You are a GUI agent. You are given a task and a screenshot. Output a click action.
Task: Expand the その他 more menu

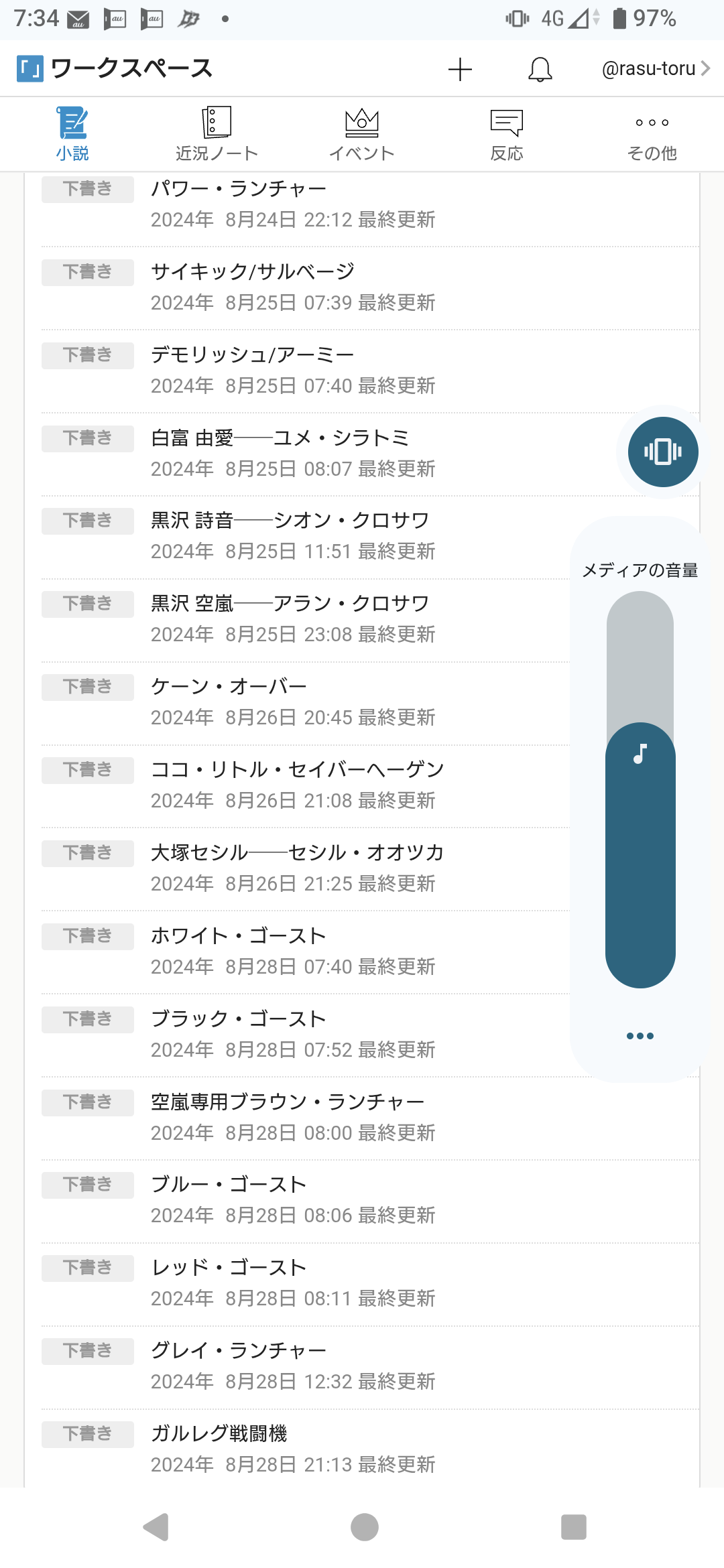pyautogui.click(x=652, y=134)
